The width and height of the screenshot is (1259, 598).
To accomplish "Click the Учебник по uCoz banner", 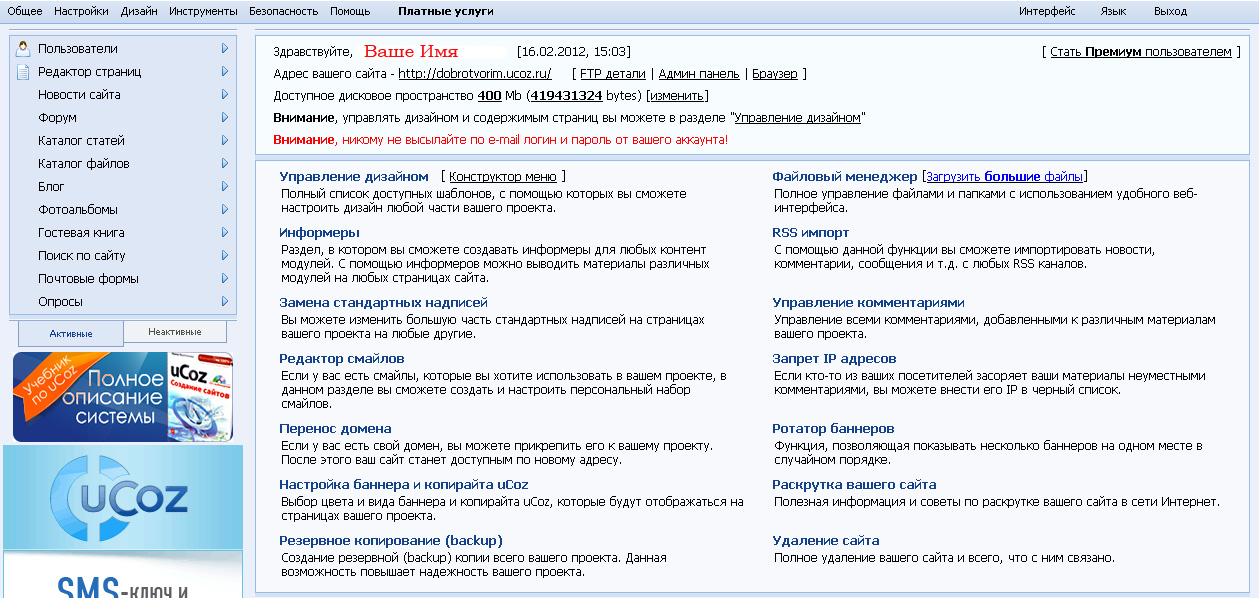I will click(123, 396).
